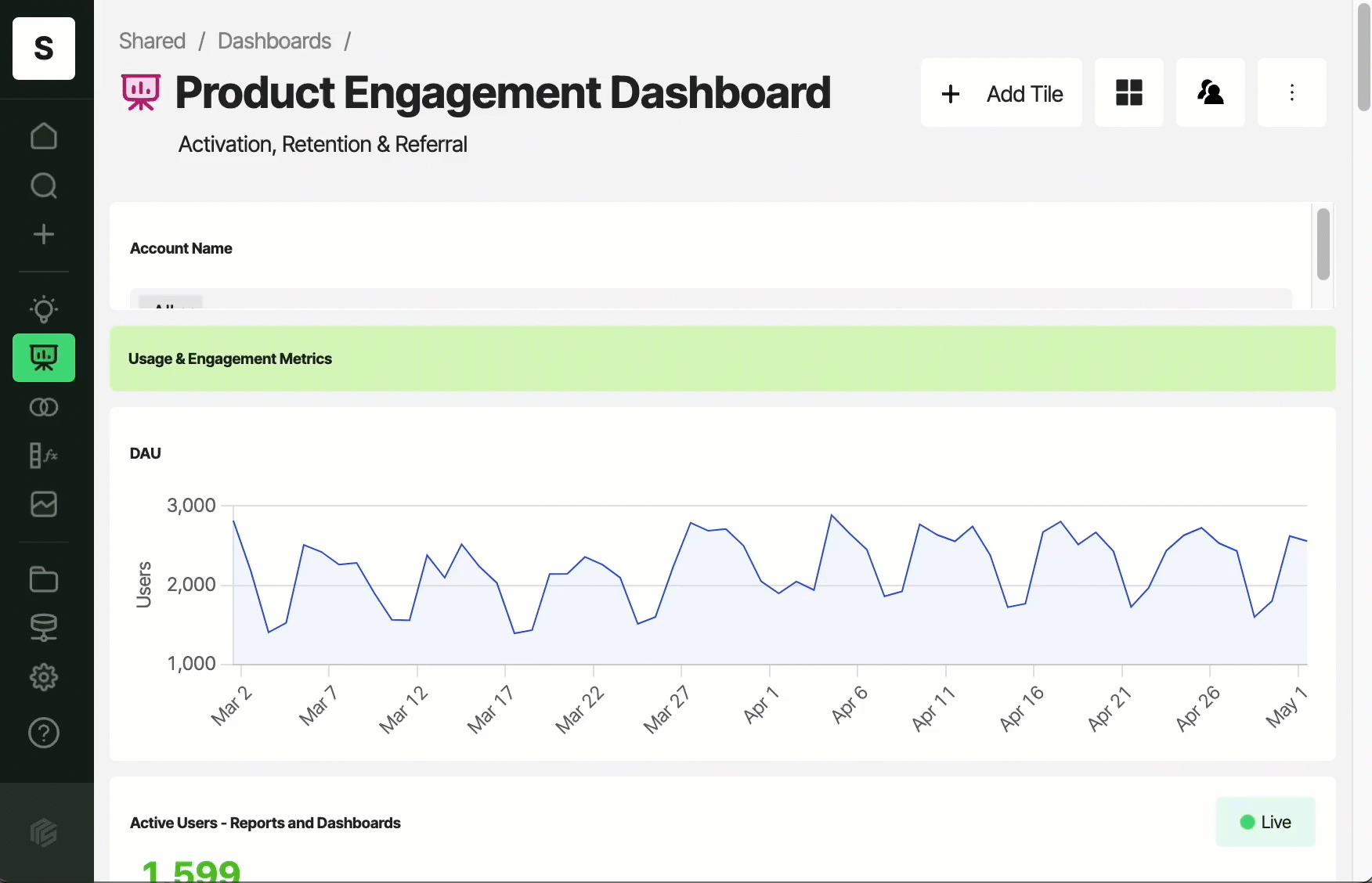This screenshot has width=1372, height=883.
Task: Click the page vertical scrollbar thumb
Action: 1364,56
